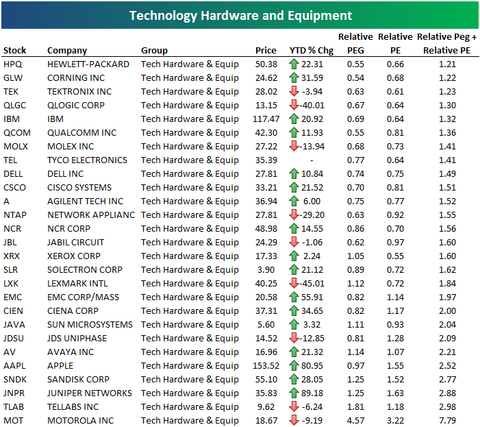Viewport: 480px width, 427px height.
Task: Select the red down arrow for Motorola
Action: point(294,420)
